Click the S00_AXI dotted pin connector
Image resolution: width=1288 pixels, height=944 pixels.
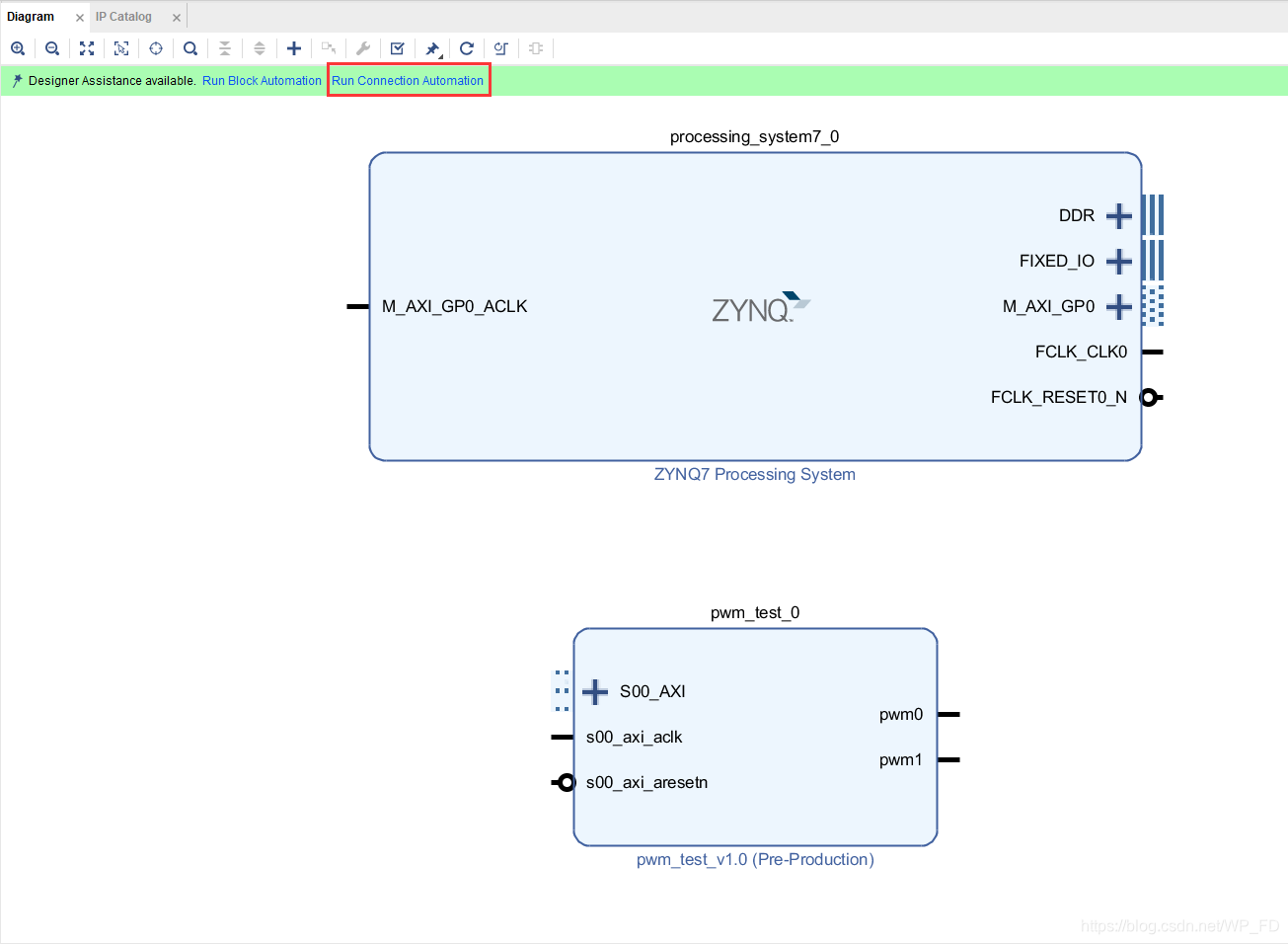point(562,691)
